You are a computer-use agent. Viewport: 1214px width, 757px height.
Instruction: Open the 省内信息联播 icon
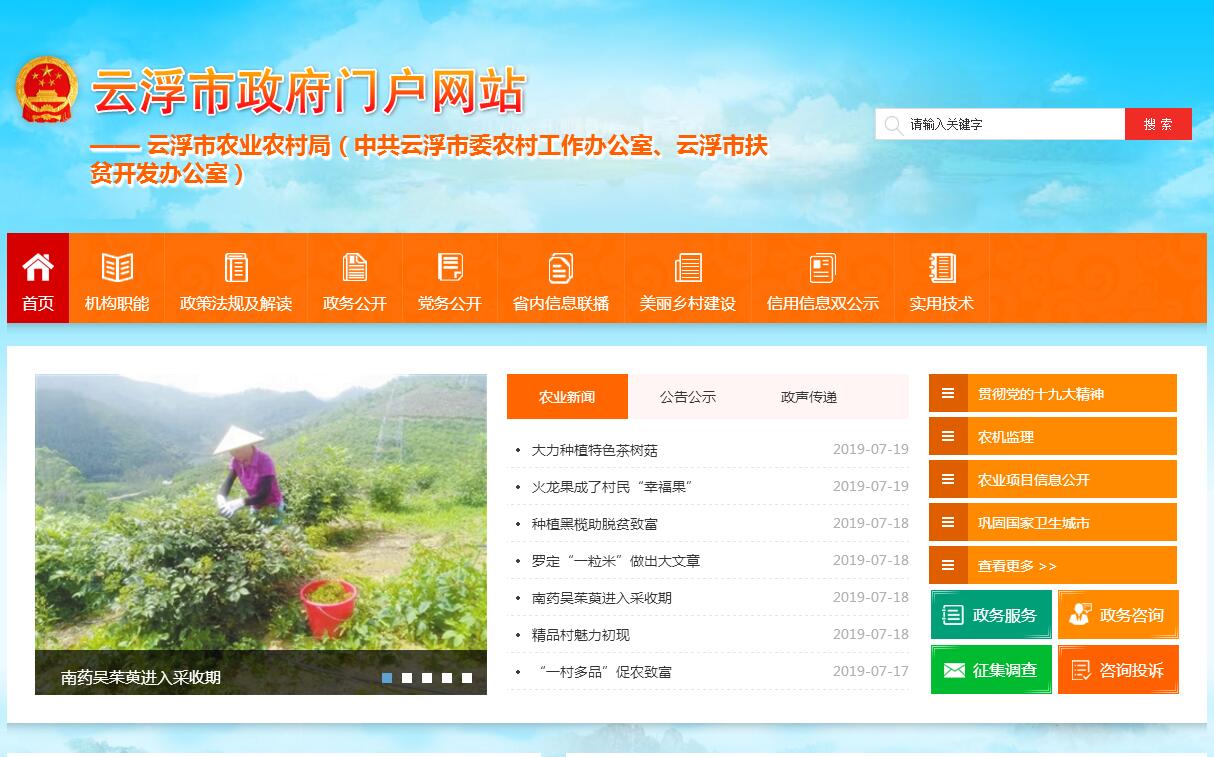(x=561, y=268)
